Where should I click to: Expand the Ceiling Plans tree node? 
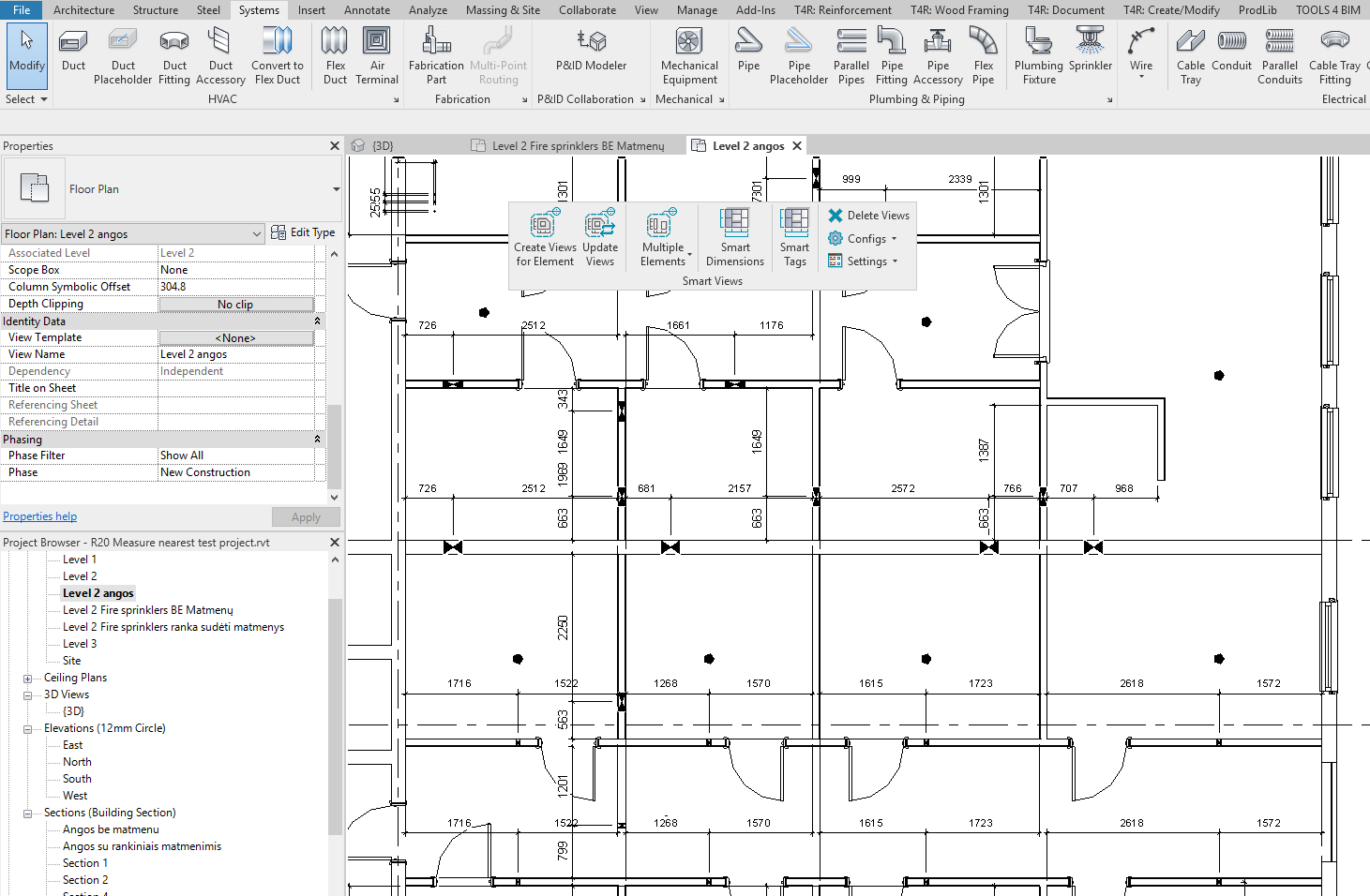coord(28,679)
